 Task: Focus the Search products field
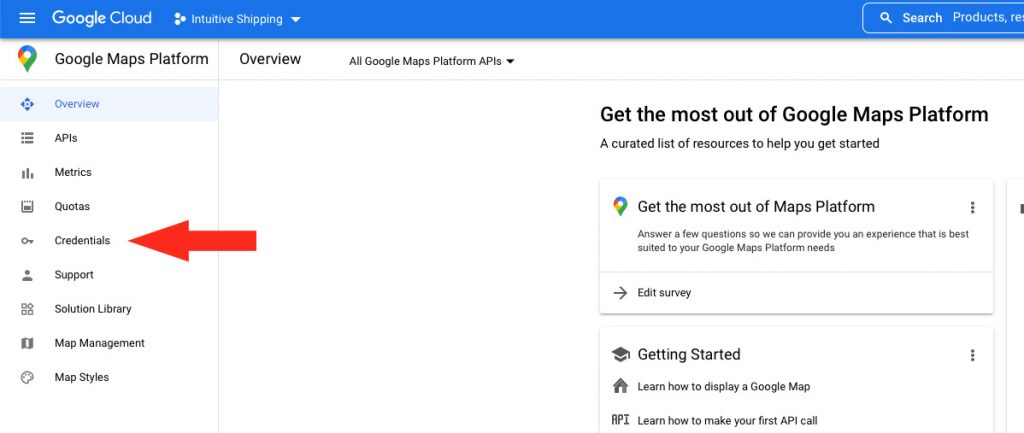[x=944, y=18]
